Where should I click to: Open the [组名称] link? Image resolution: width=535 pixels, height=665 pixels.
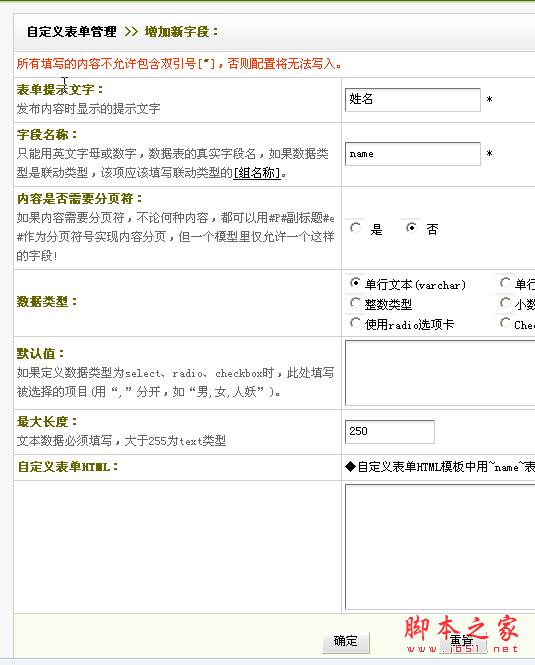257,173
